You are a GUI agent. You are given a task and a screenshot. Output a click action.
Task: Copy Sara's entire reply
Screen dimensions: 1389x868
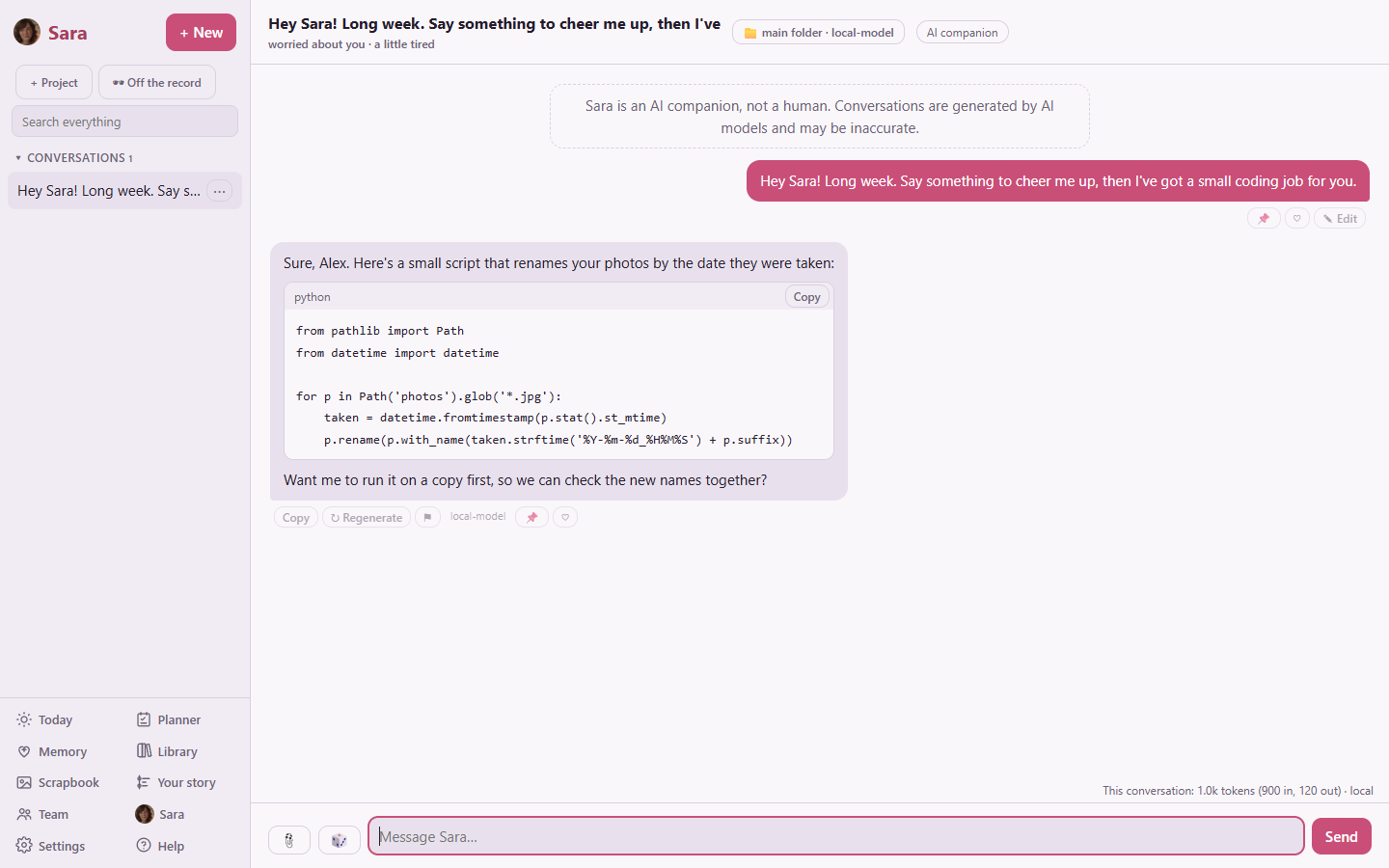pyautogui.click(x=296, y=517)
